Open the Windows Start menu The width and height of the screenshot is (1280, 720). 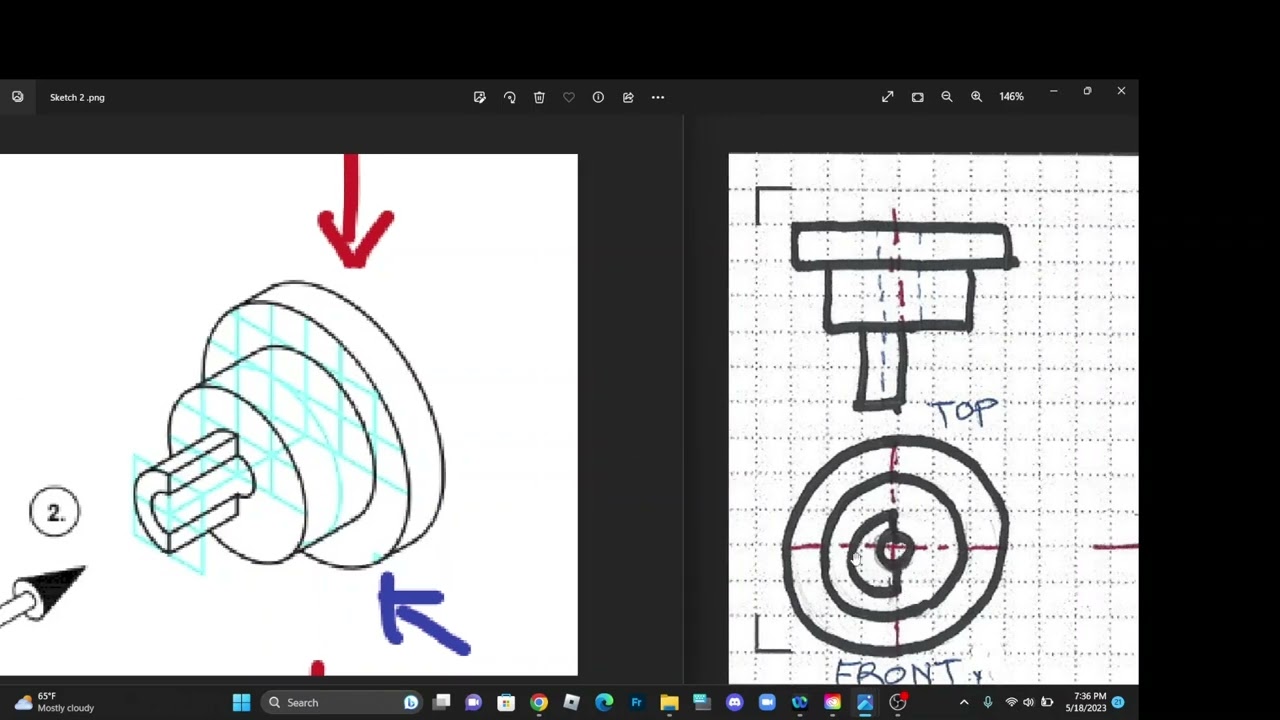pyautogui.click(x=241, y=702)
